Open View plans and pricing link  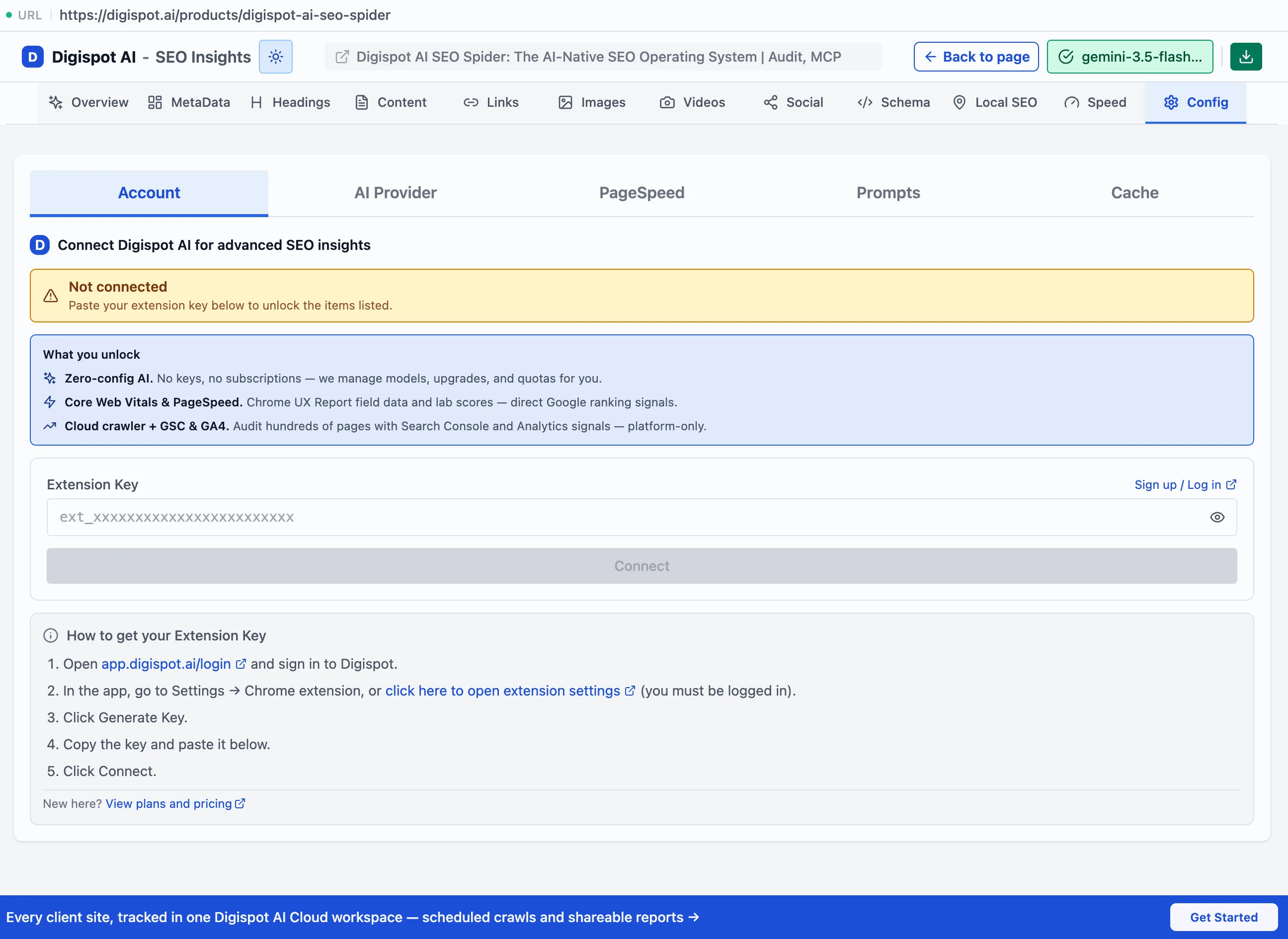[175, 804]
